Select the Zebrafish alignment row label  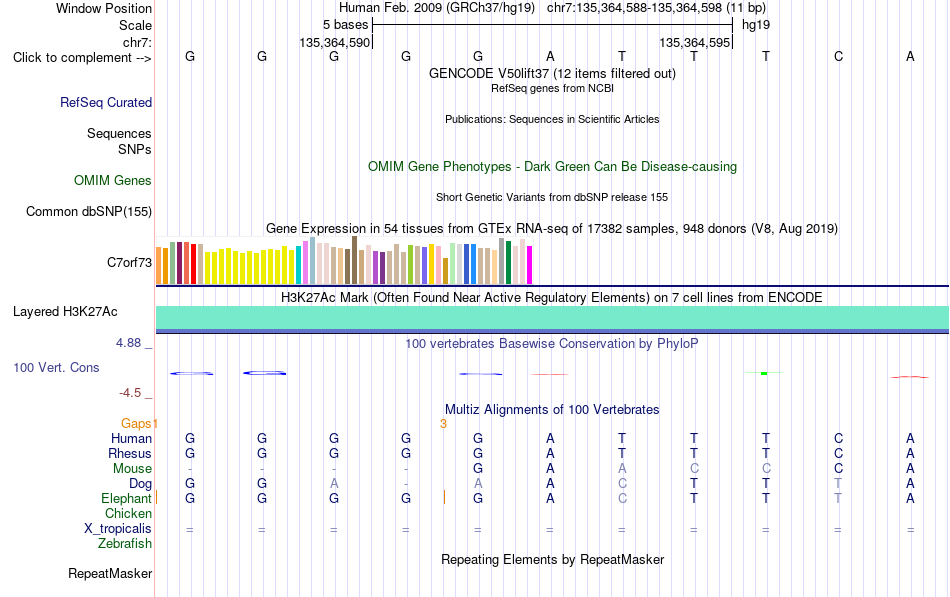[125, 544]
